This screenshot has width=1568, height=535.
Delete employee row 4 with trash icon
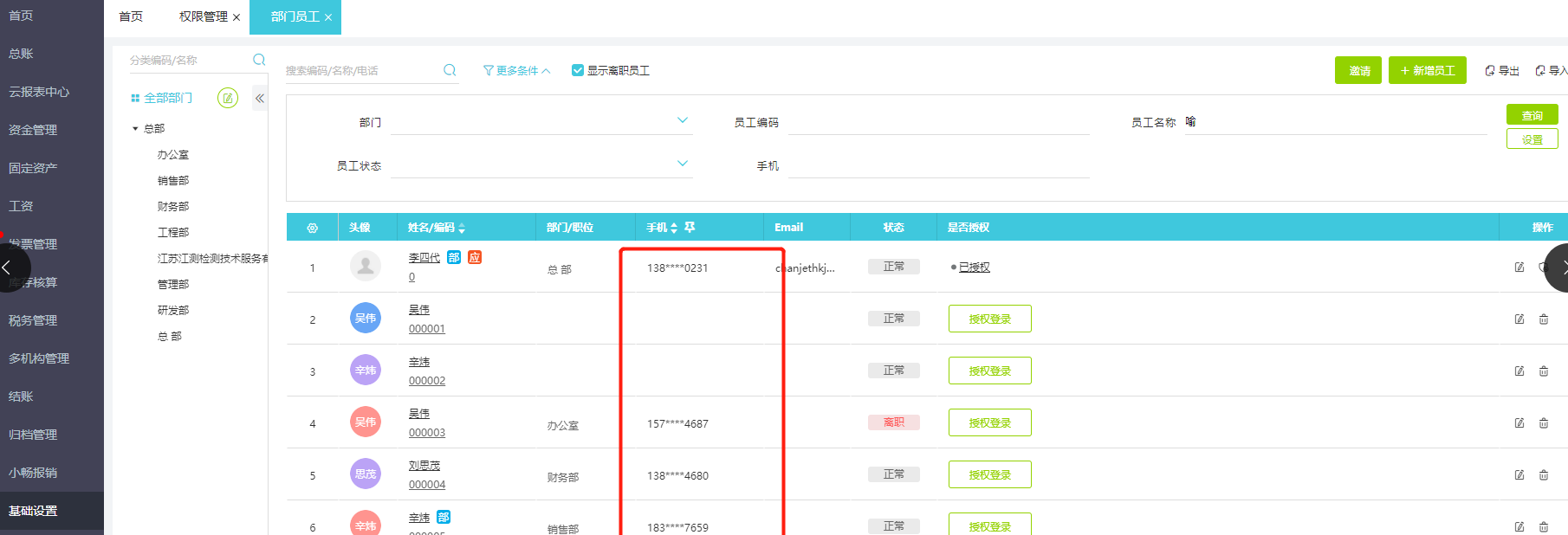(1544, 423)
